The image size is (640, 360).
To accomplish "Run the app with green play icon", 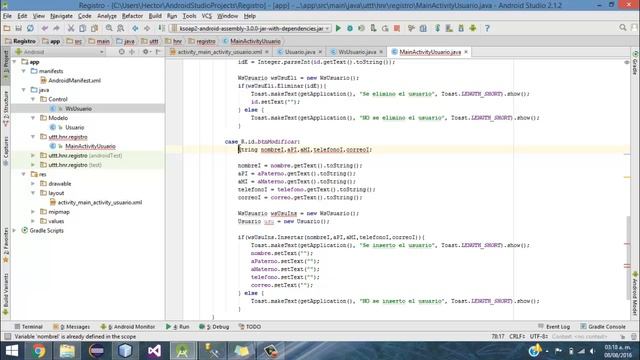I will tap(338, 28).
